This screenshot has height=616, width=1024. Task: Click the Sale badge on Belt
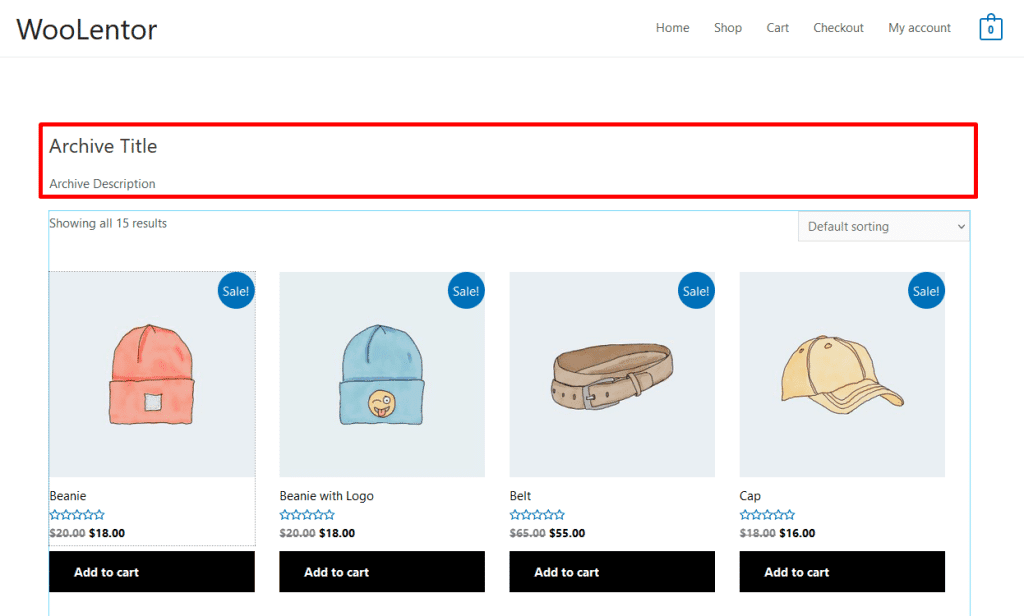pyautogui.click(x=696, y=291)
